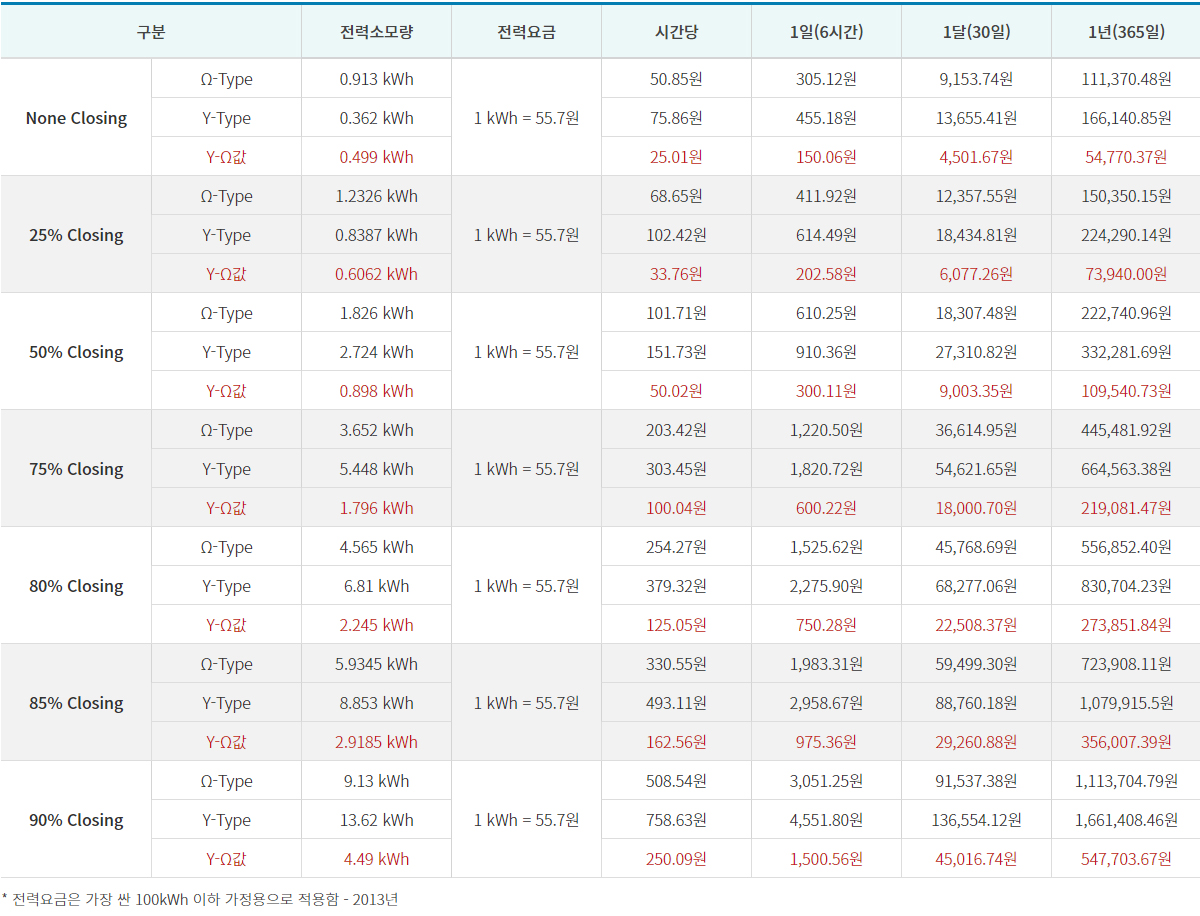The width and height of the screenshot is (1200, 916).
Task: Click the red 0.6062 kWh value
Action: [x=376, y=274]
